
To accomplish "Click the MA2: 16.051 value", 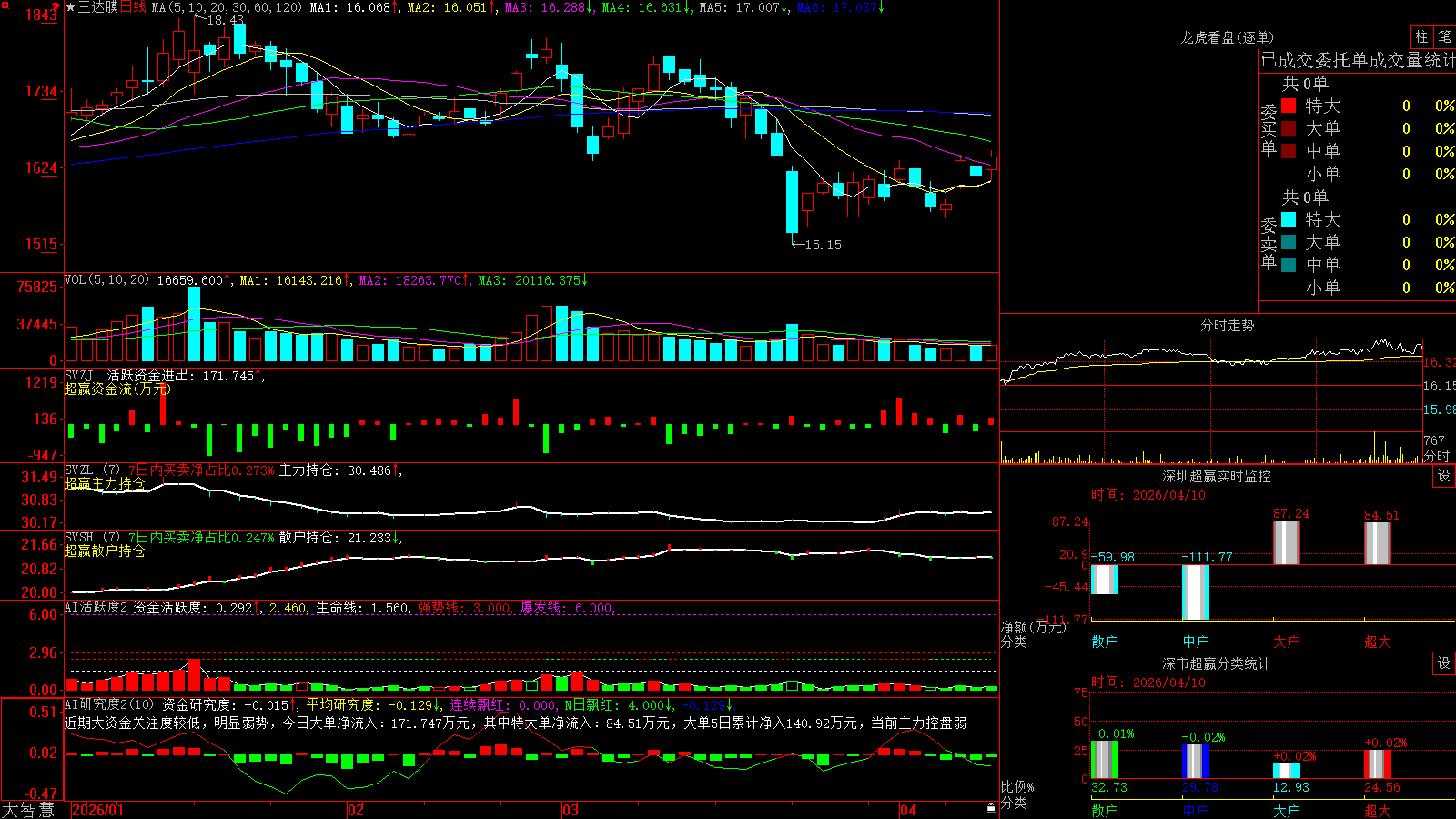I will (x=448, y=7).
